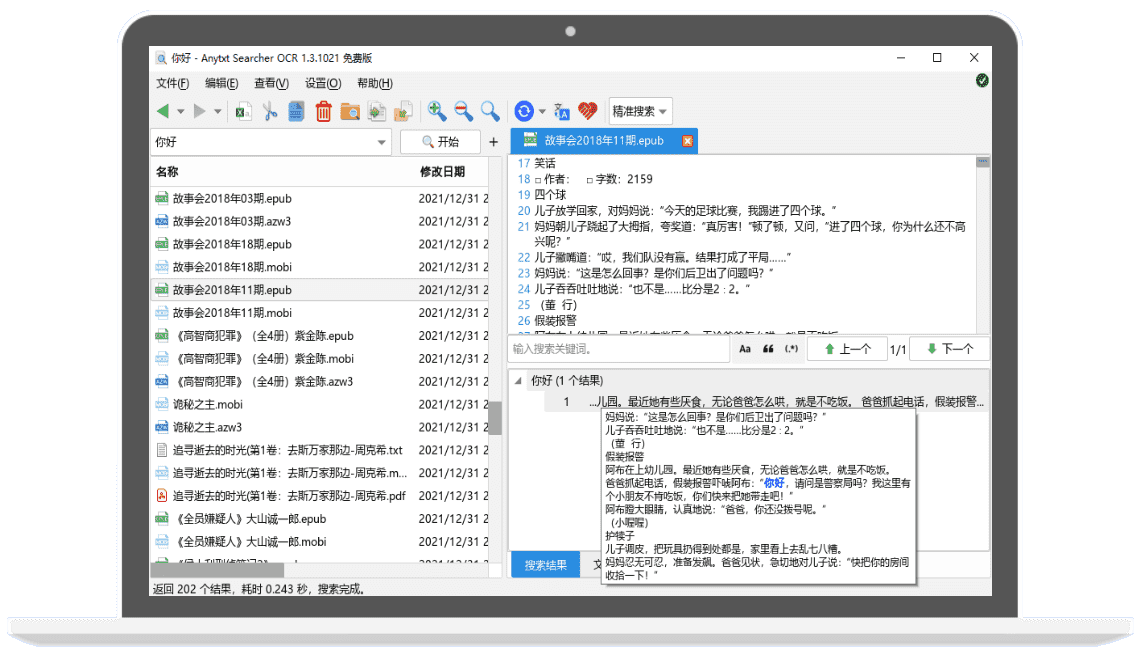Select the 搜索结果 tab

tap(546, 565)
